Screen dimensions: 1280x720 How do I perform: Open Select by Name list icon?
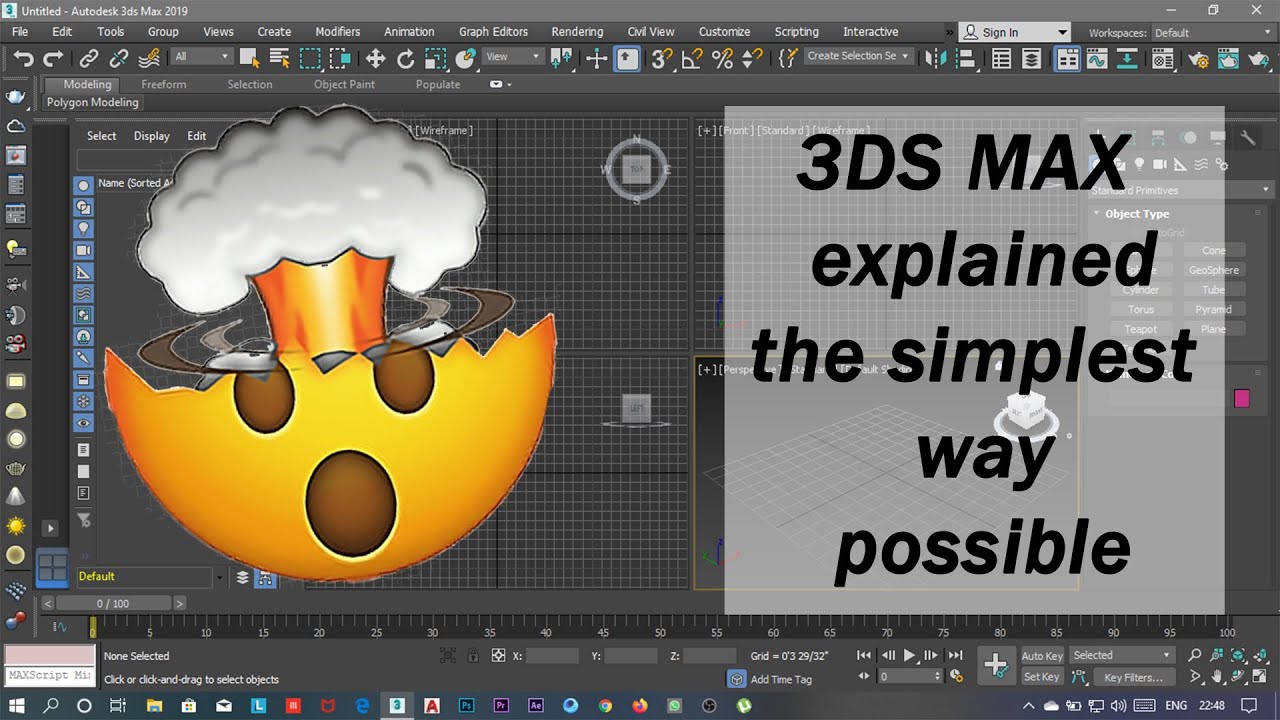coord(280,58)
